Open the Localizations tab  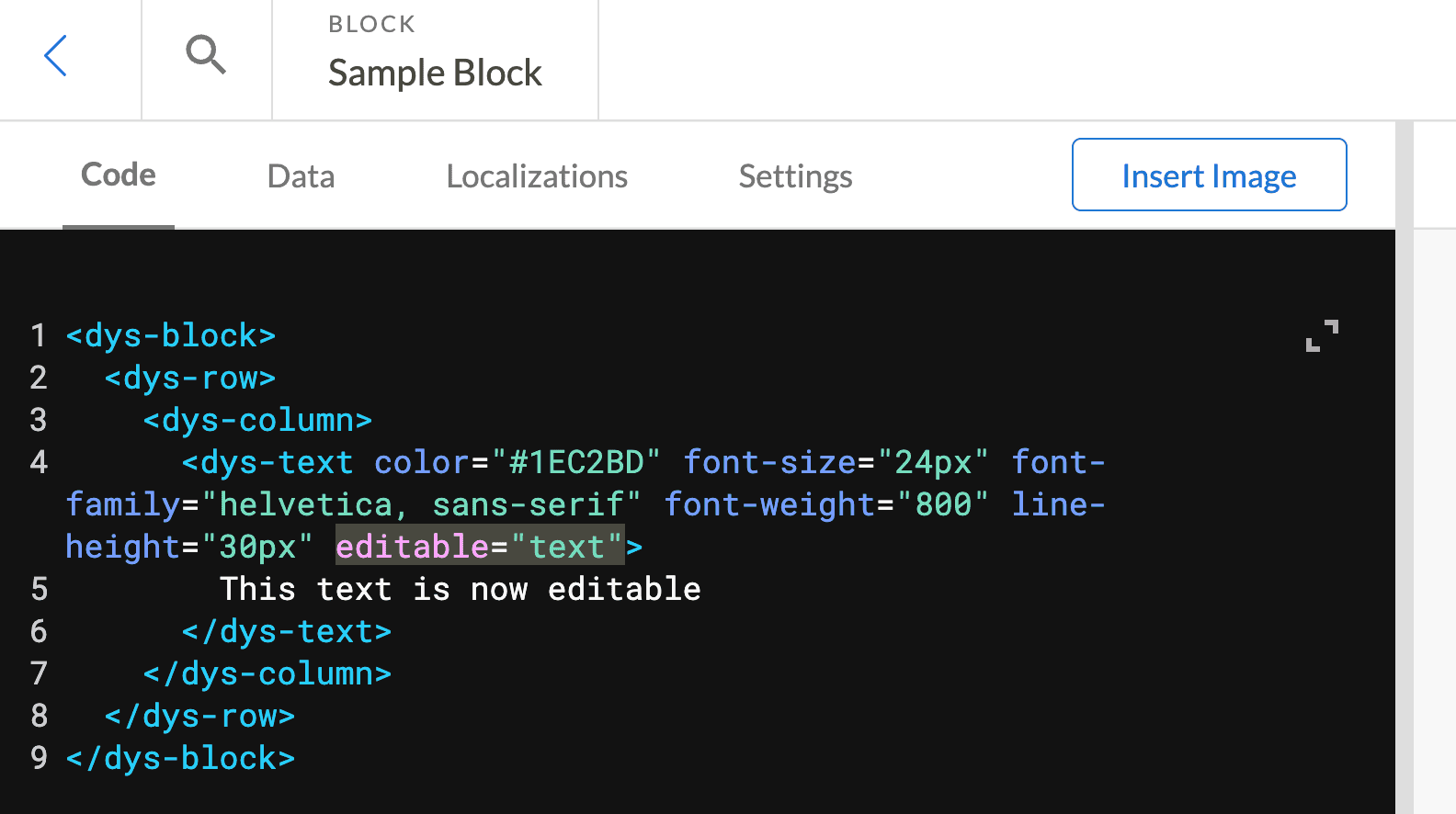(x=537, y=175)
